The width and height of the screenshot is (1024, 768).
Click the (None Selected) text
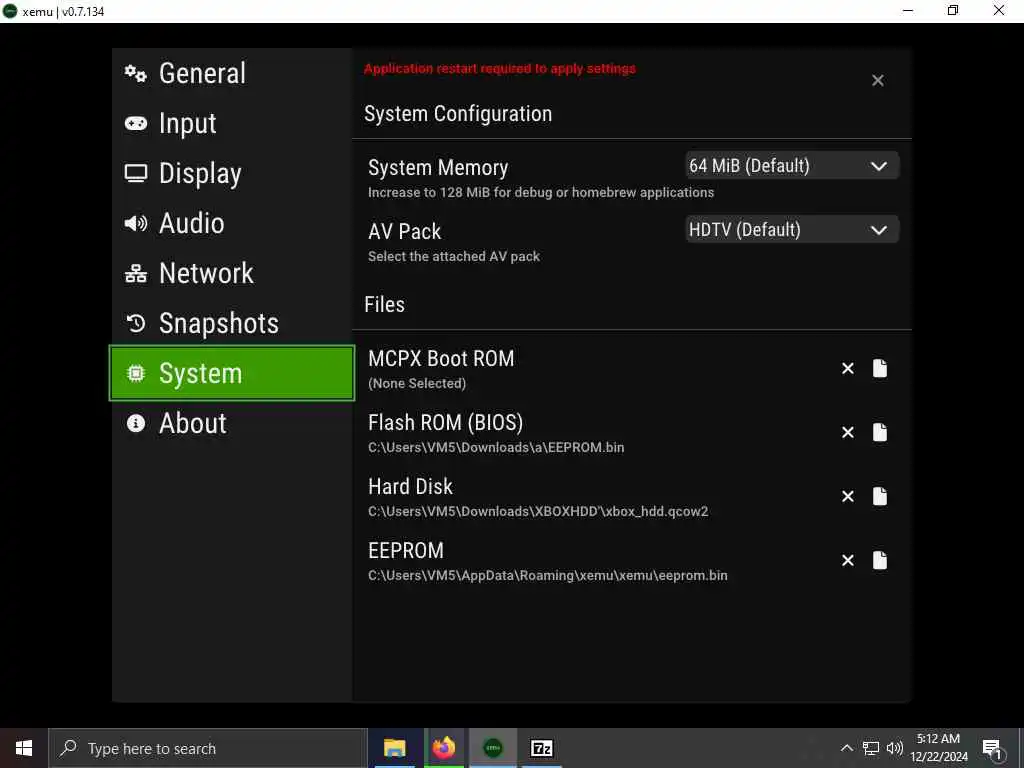click(x=417, y=383)
